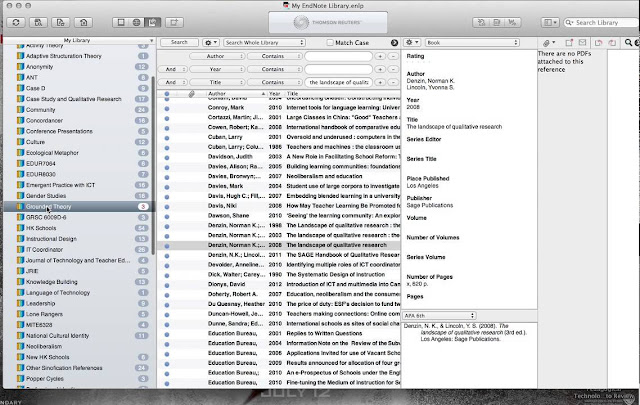Select the Gender Studies group

(78, 196)
